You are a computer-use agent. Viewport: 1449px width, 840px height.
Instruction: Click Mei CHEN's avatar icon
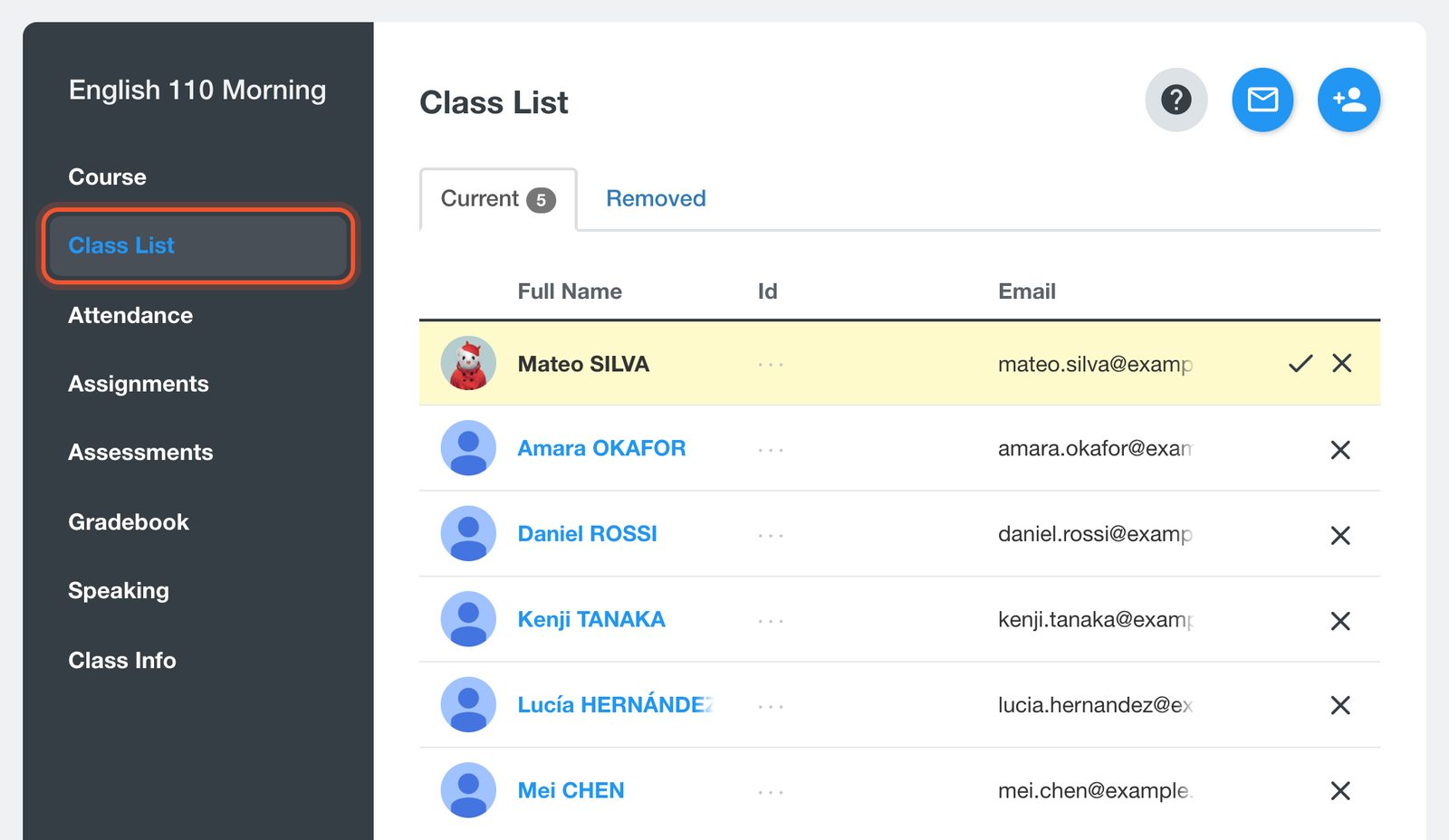(x=468, y=790)
